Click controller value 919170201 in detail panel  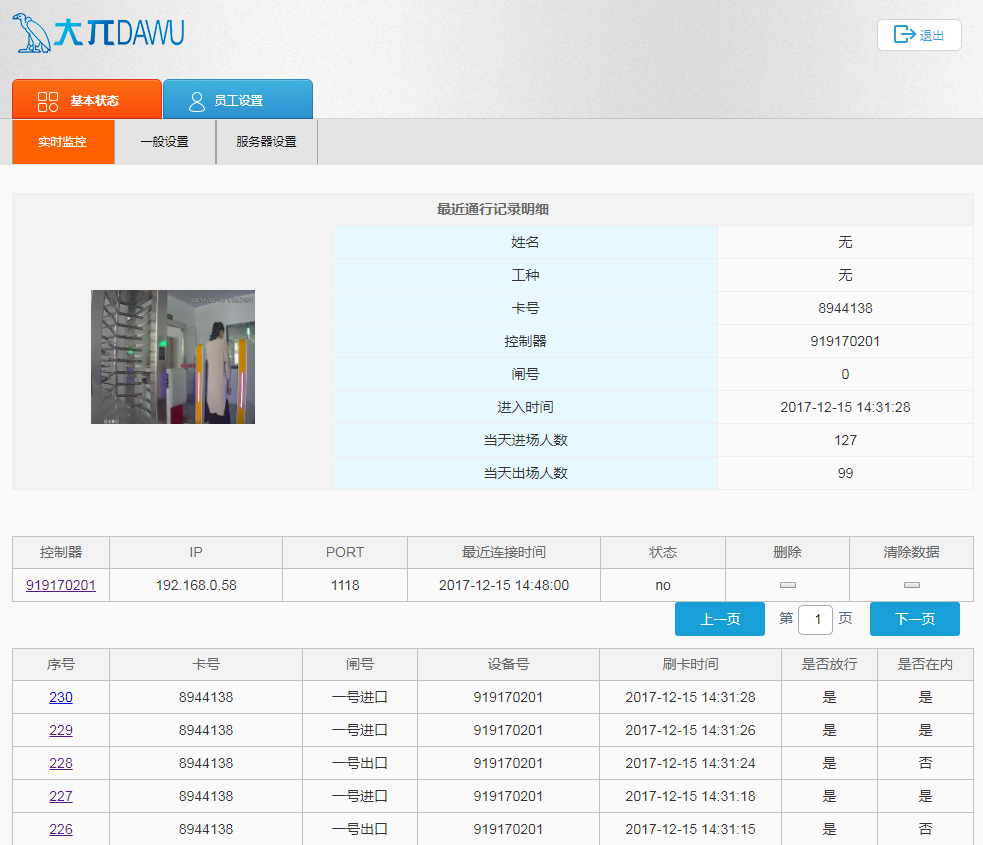click(x=845, y=341)
